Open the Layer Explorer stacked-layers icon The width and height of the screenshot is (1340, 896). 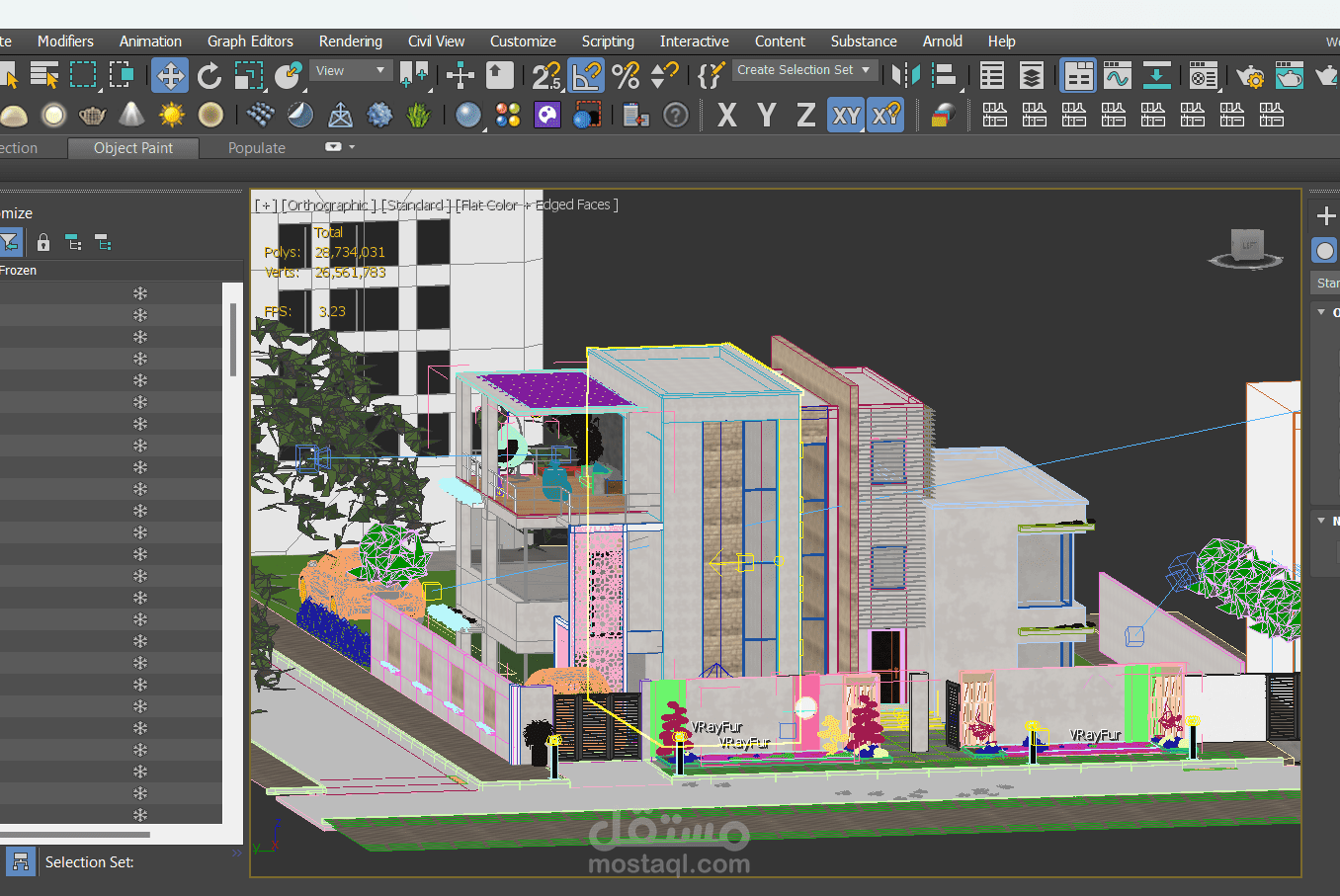(1031, 75)
